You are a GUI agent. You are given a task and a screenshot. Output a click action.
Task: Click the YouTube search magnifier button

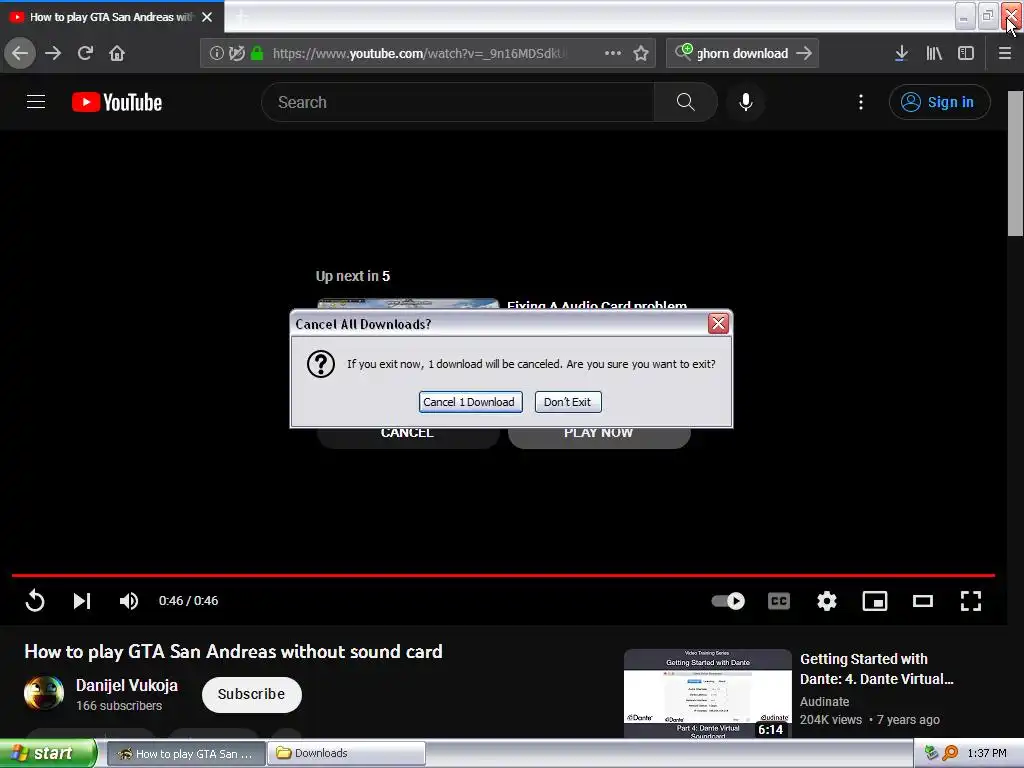(x=686, y=102)
